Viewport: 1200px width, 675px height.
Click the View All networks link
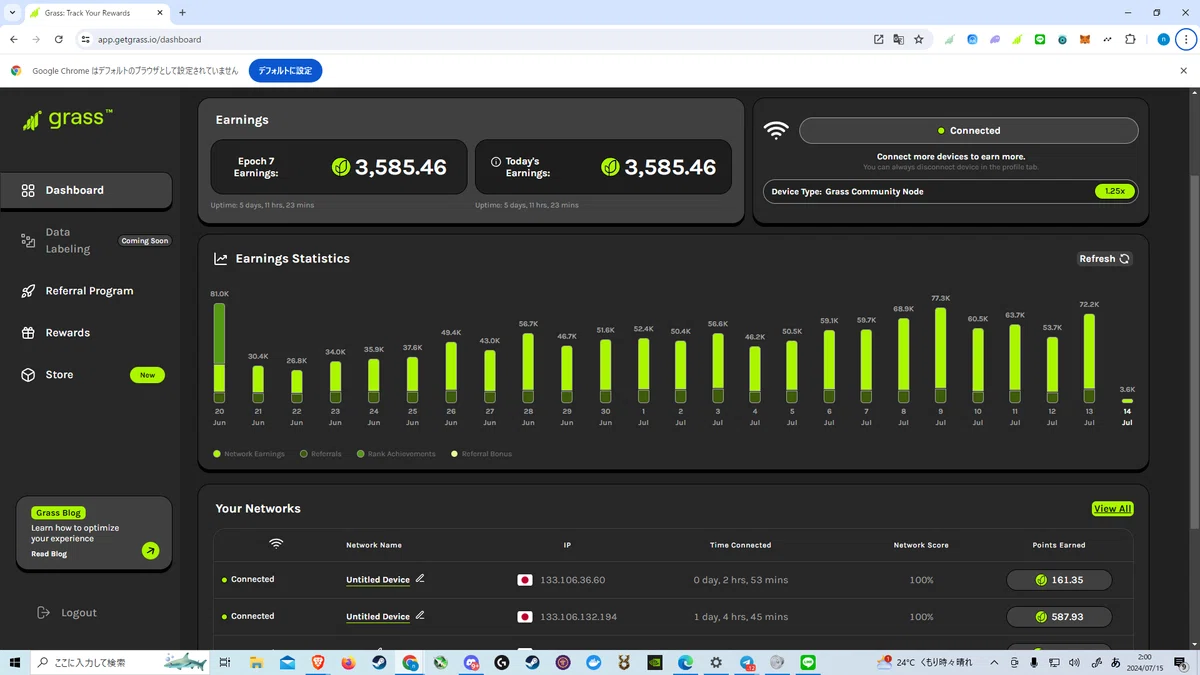1112,509
